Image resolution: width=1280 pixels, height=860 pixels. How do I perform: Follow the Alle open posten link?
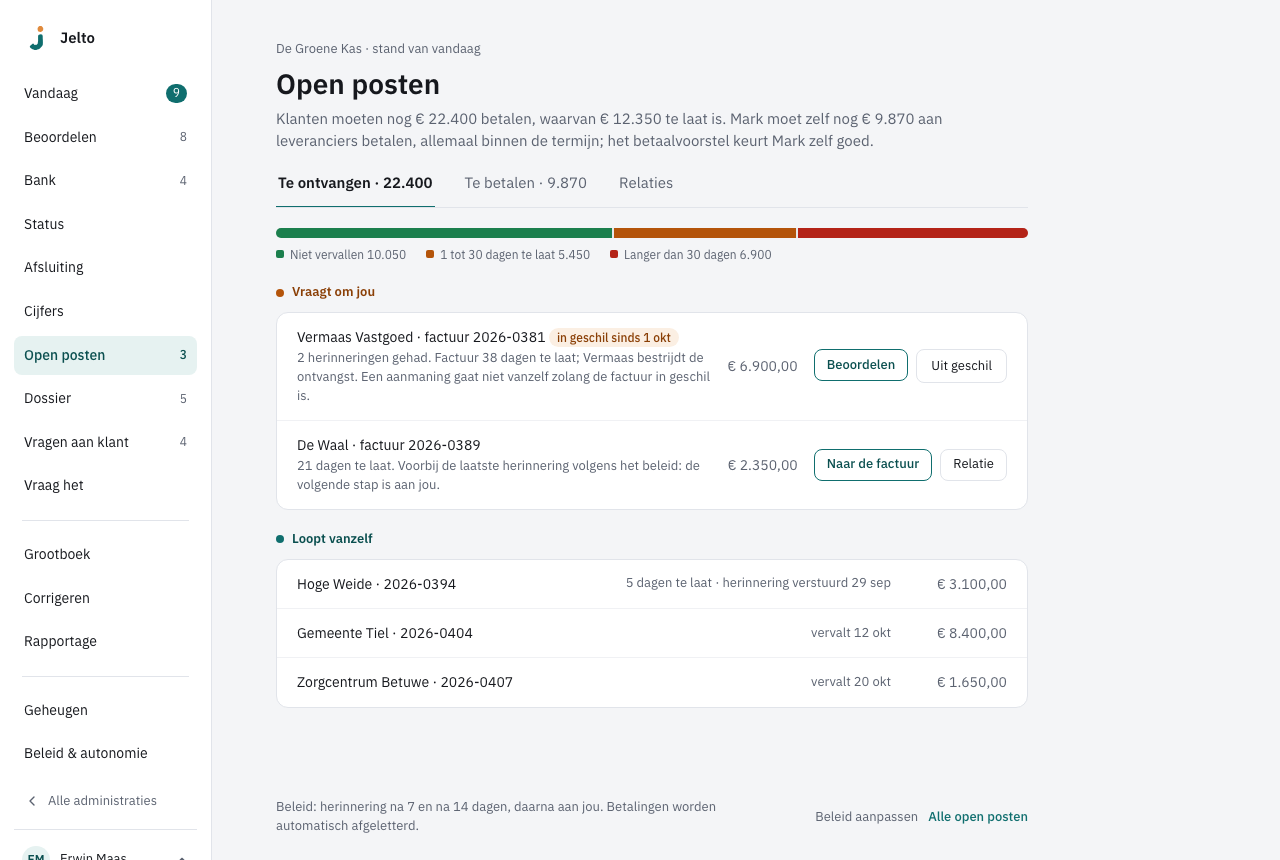pyautogui.click(x=978, y=817)
